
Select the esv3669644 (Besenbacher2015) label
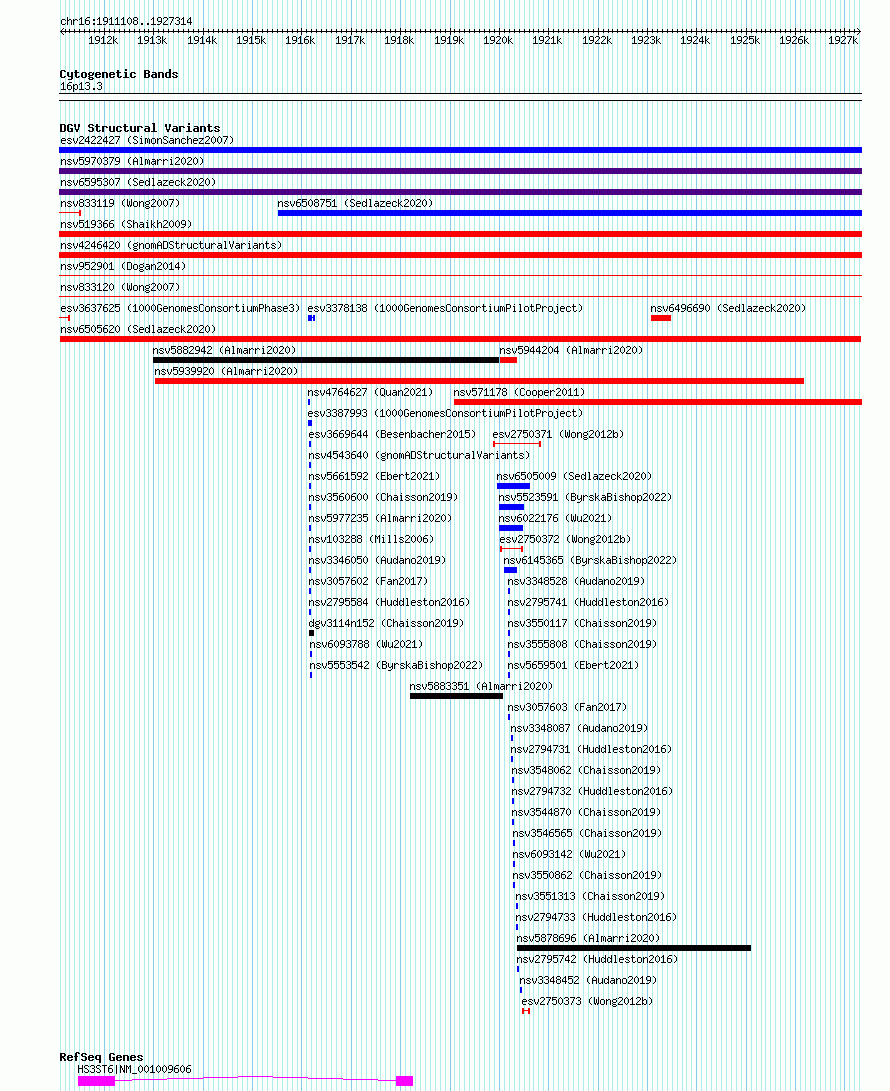click(x=392, y=434)
